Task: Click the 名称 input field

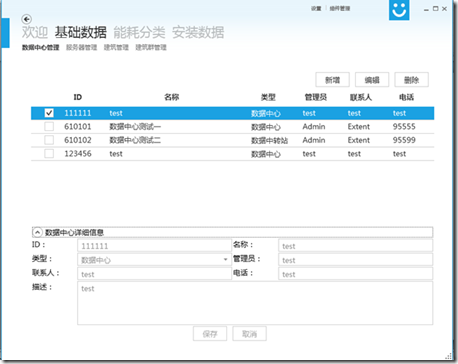Action: 355,246
